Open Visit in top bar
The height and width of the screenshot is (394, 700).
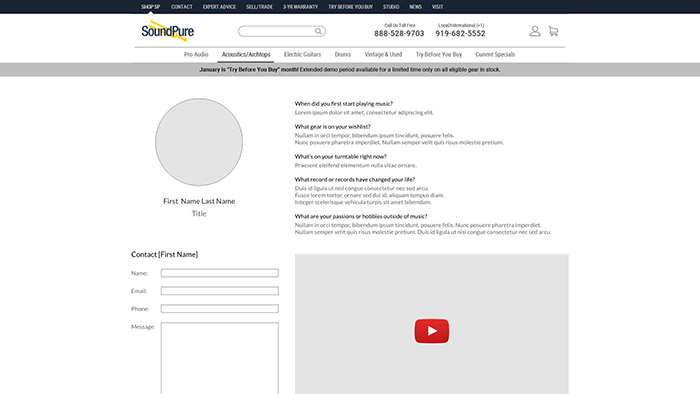click(x=438, y=7)
